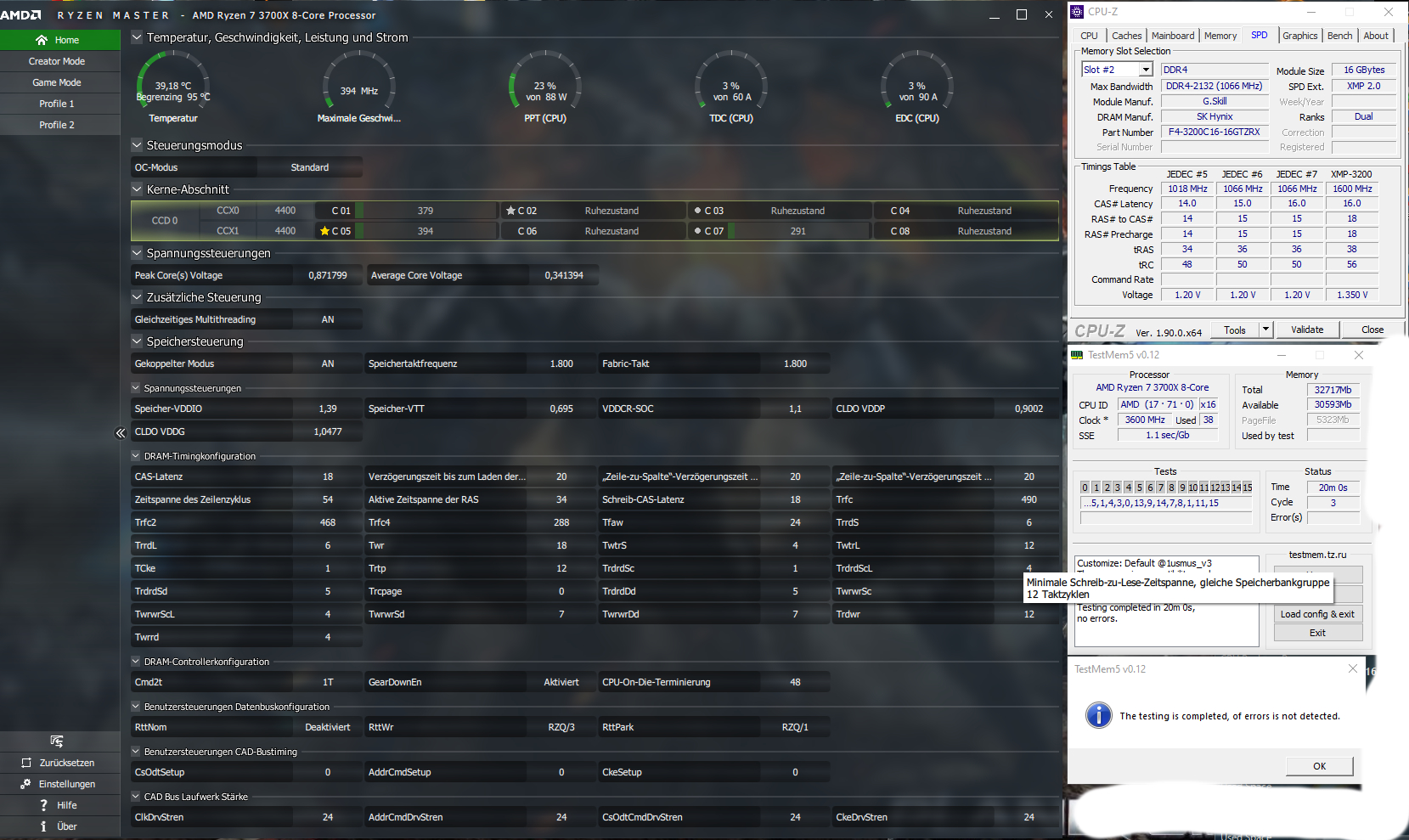The image size is (1409, 840).
Task: Click the Hilfe question mark icon
Action: point(43,805)
